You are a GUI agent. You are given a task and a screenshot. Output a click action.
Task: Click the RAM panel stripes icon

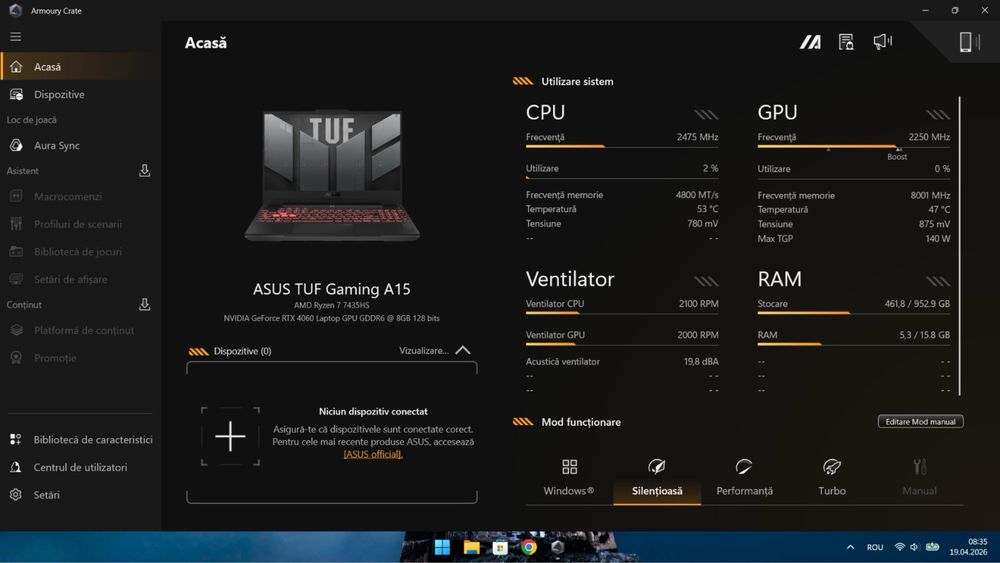[x=938, y=281]
